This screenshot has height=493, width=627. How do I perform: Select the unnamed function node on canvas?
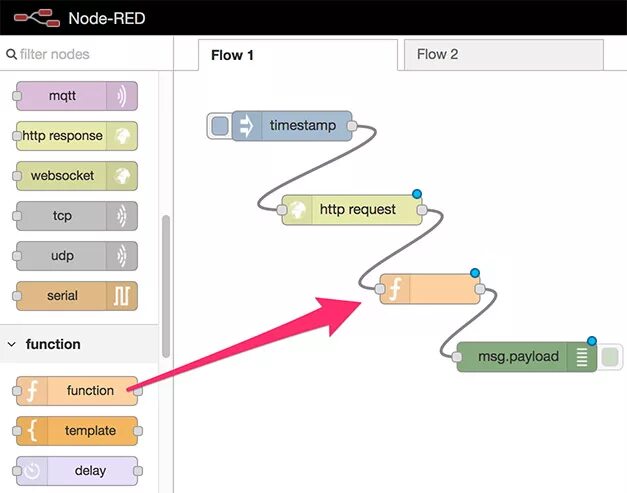430,289
